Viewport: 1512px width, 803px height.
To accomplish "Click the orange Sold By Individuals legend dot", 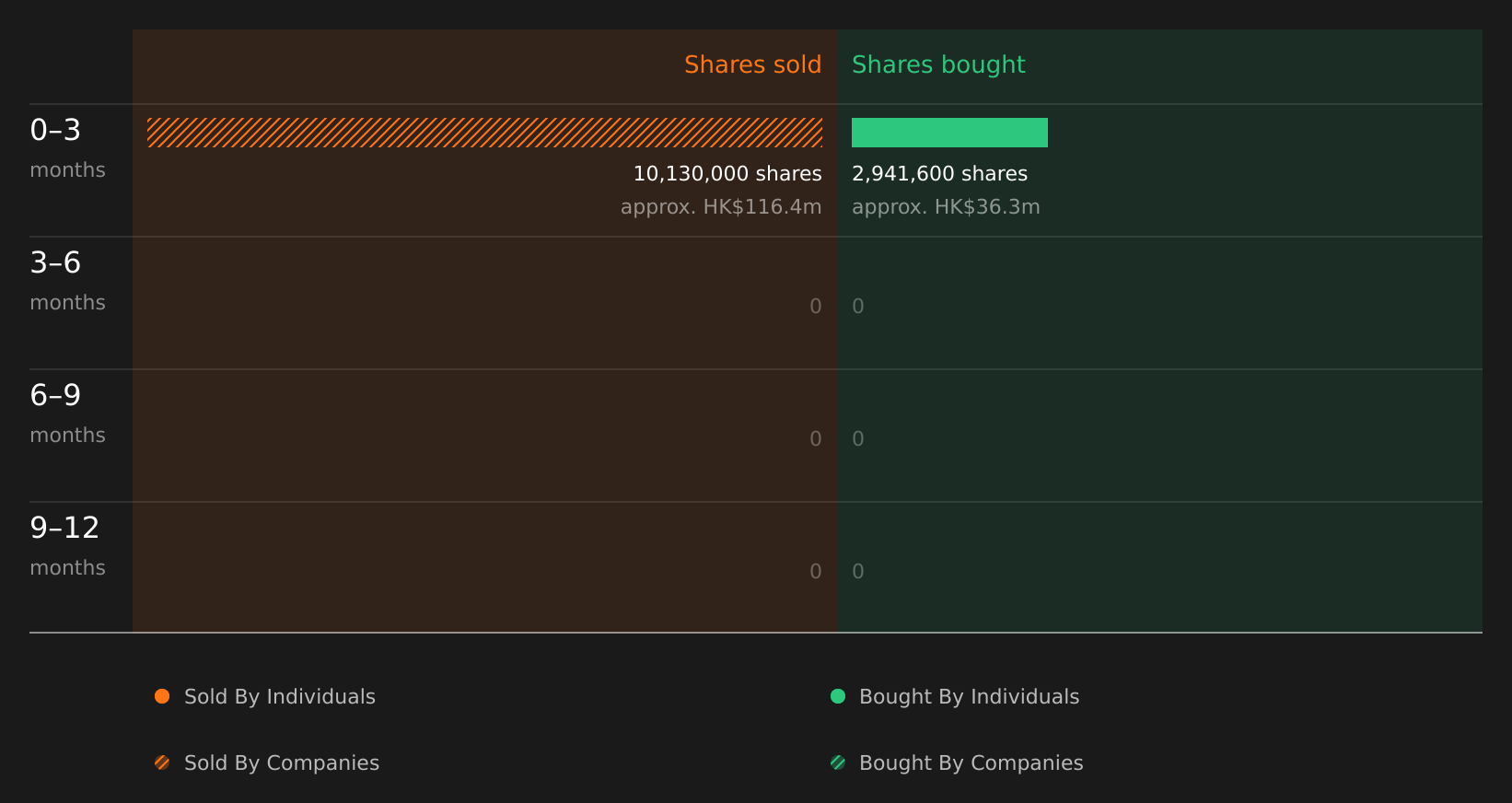I will [x=162, y=696].
